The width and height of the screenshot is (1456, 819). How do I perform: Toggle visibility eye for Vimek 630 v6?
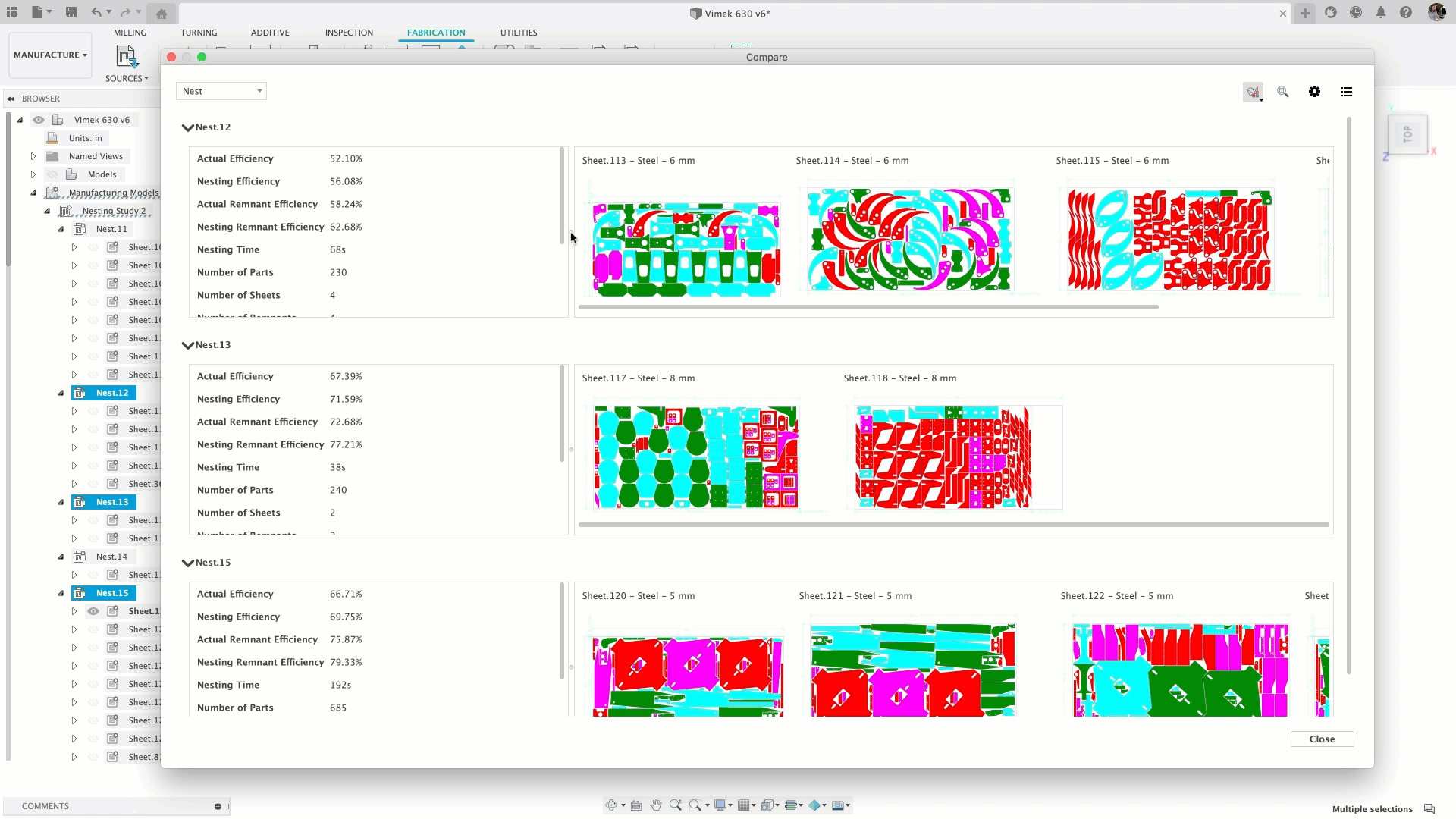click(x=39, y=120)
